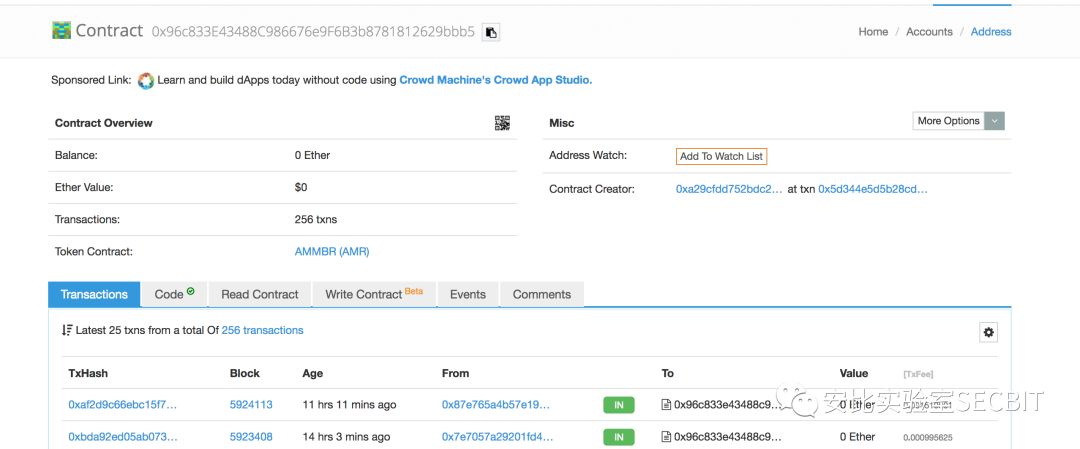Open sender address 0x87e765a4b57e19
The image size is (1080, 449).
[496, 405]
